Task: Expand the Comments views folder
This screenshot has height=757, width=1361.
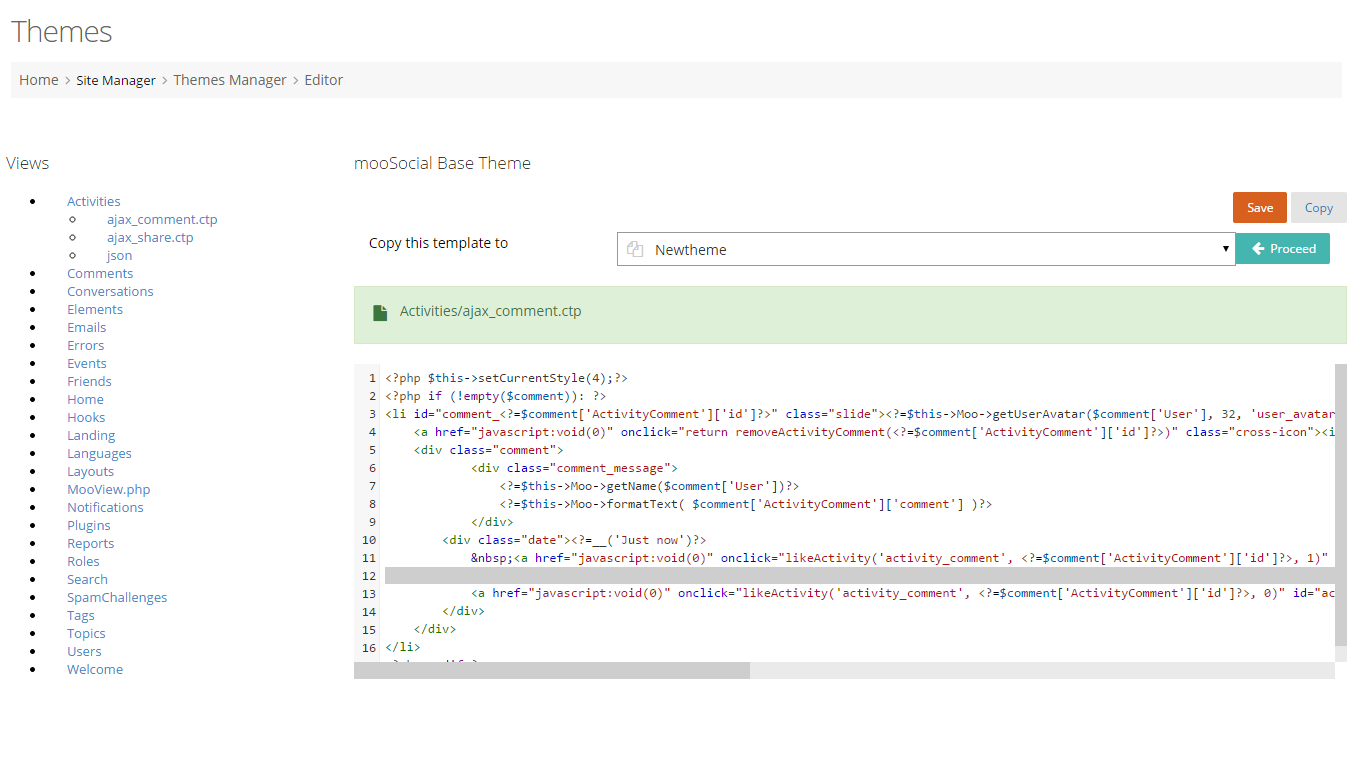Action: click(x=100, y=273)
